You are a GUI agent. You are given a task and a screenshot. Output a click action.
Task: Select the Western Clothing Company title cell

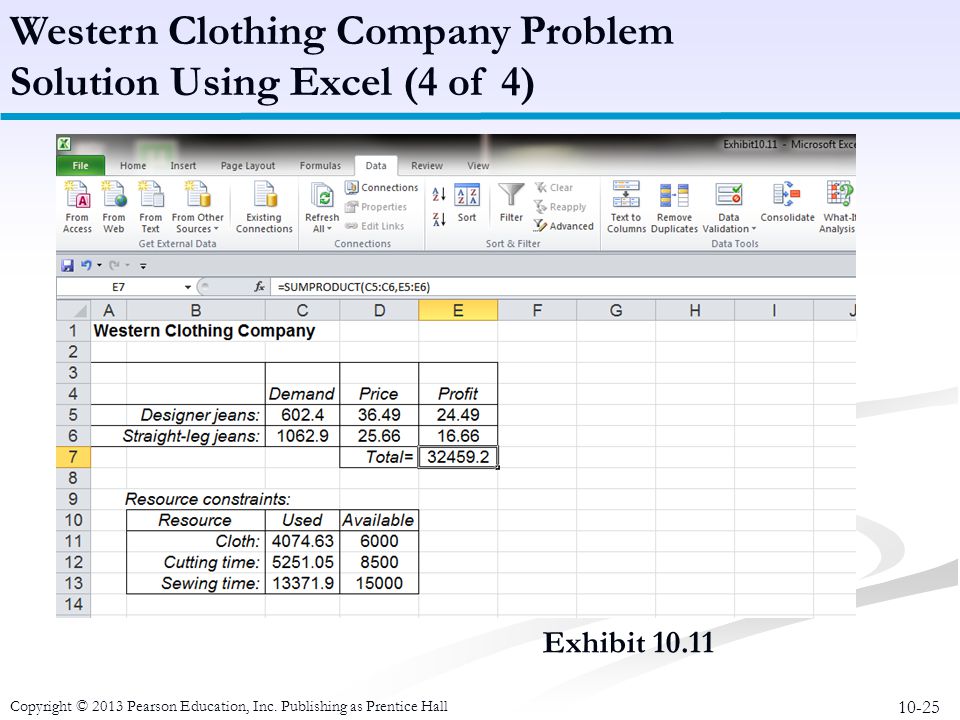(x=204, y=331)
